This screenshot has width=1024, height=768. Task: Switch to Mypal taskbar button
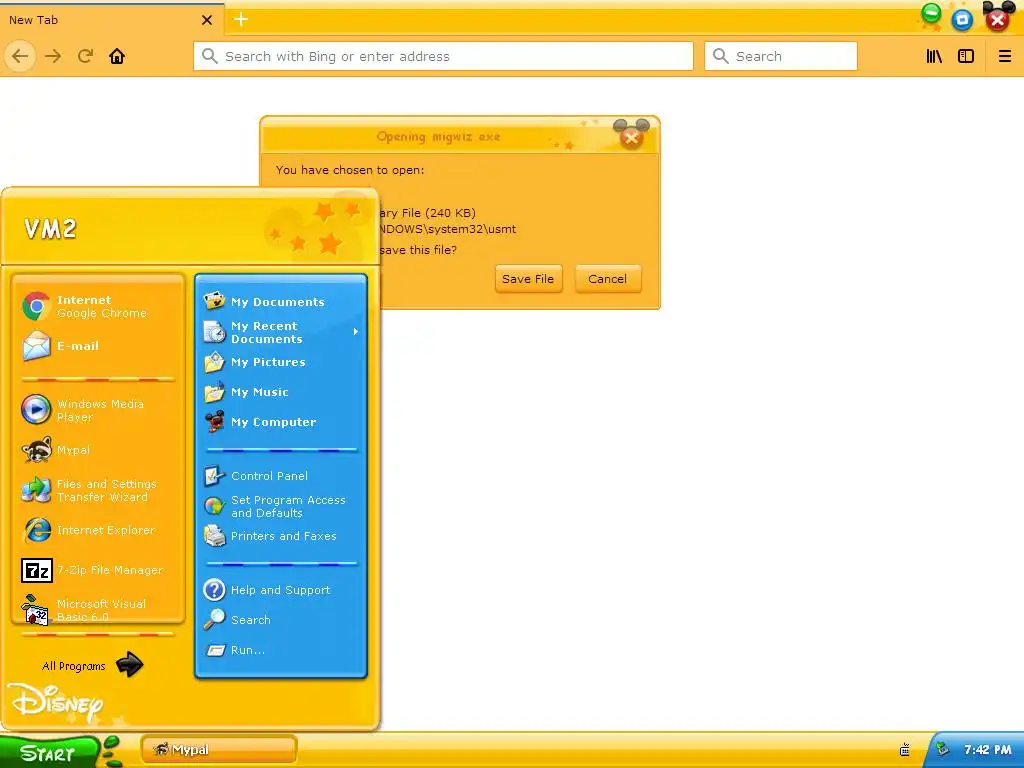point(219,750)
